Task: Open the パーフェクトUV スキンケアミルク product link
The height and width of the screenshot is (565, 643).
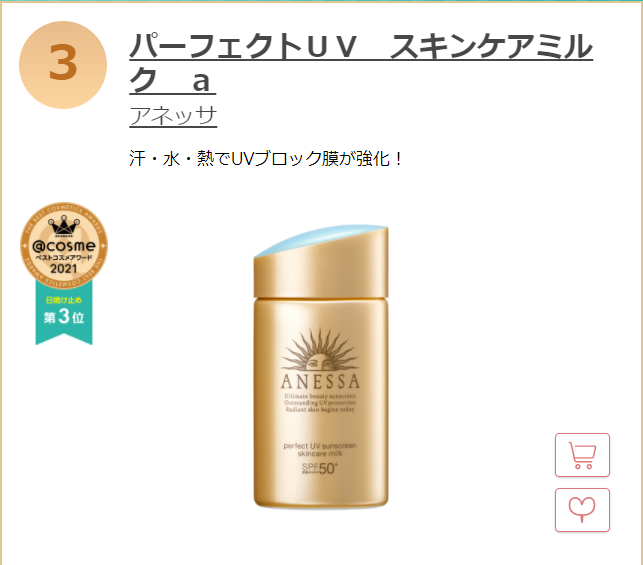Action: click(361, 62)
